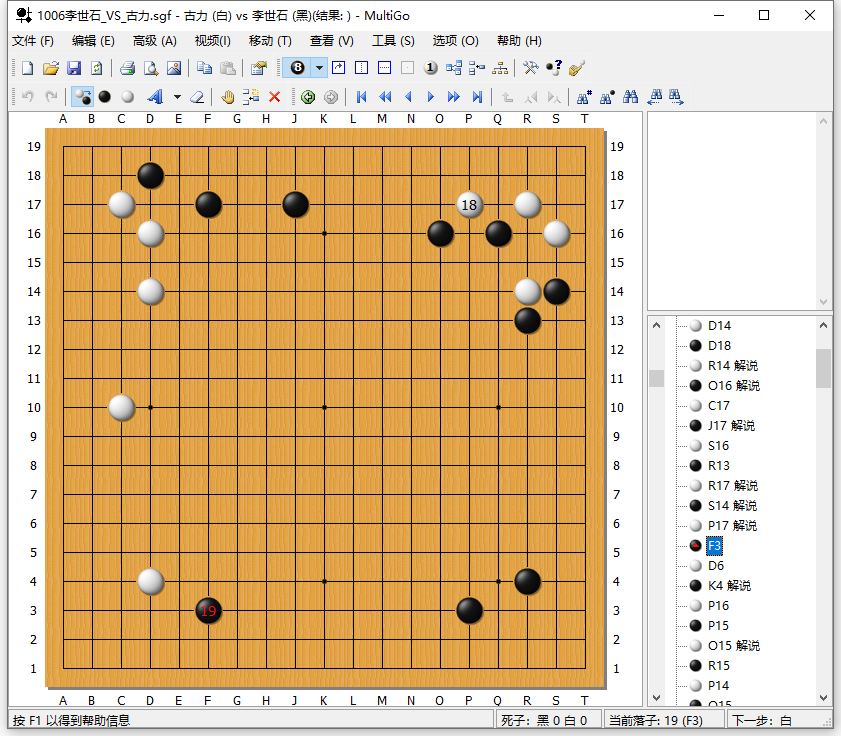Open the dropdown beside the text label tool
This screenshot has height=736, width=841.
(177, 97)
